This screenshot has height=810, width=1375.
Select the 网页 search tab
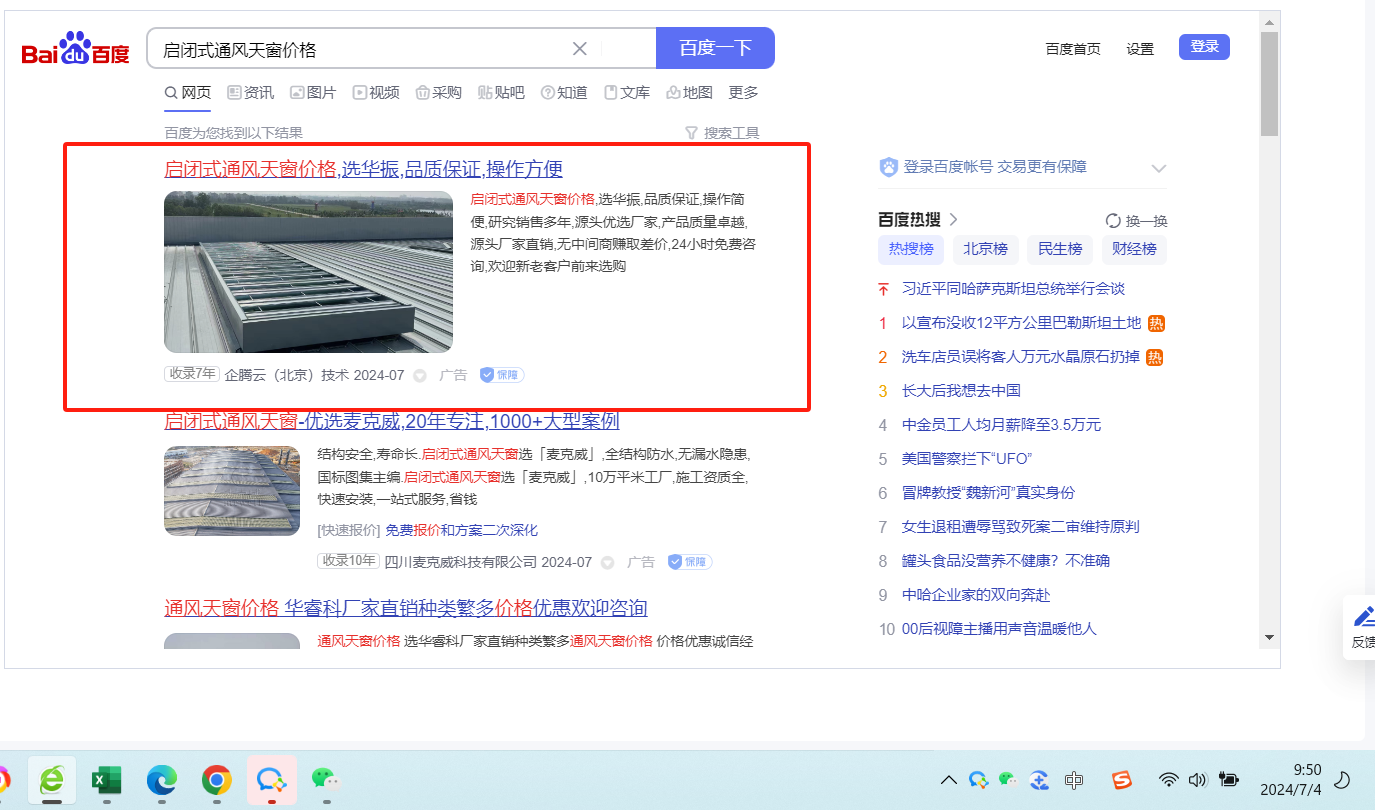pos(188,93)
